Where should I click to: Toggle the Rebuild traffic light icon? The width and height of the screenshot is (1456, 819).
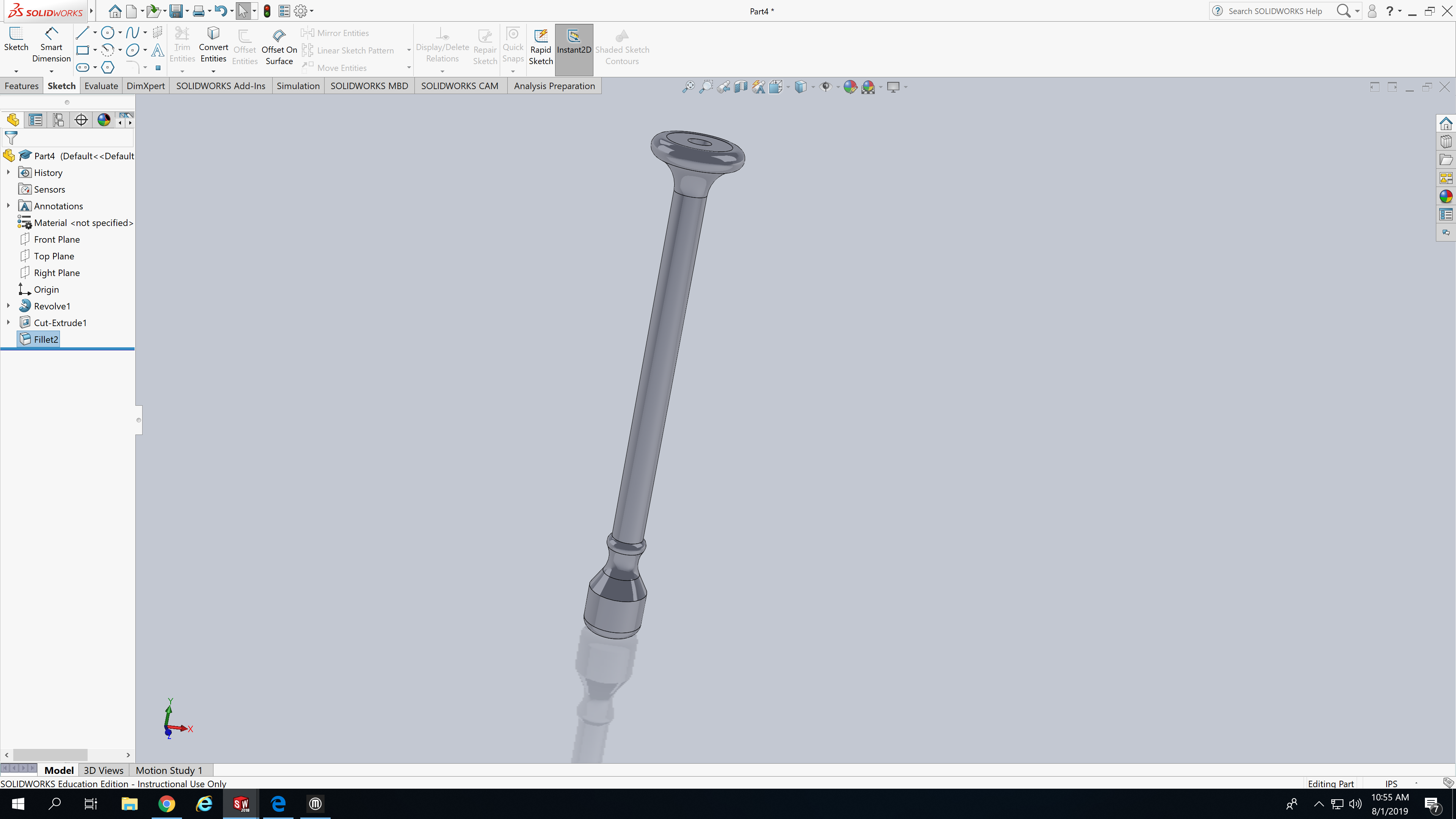click(x=267, y=11)
